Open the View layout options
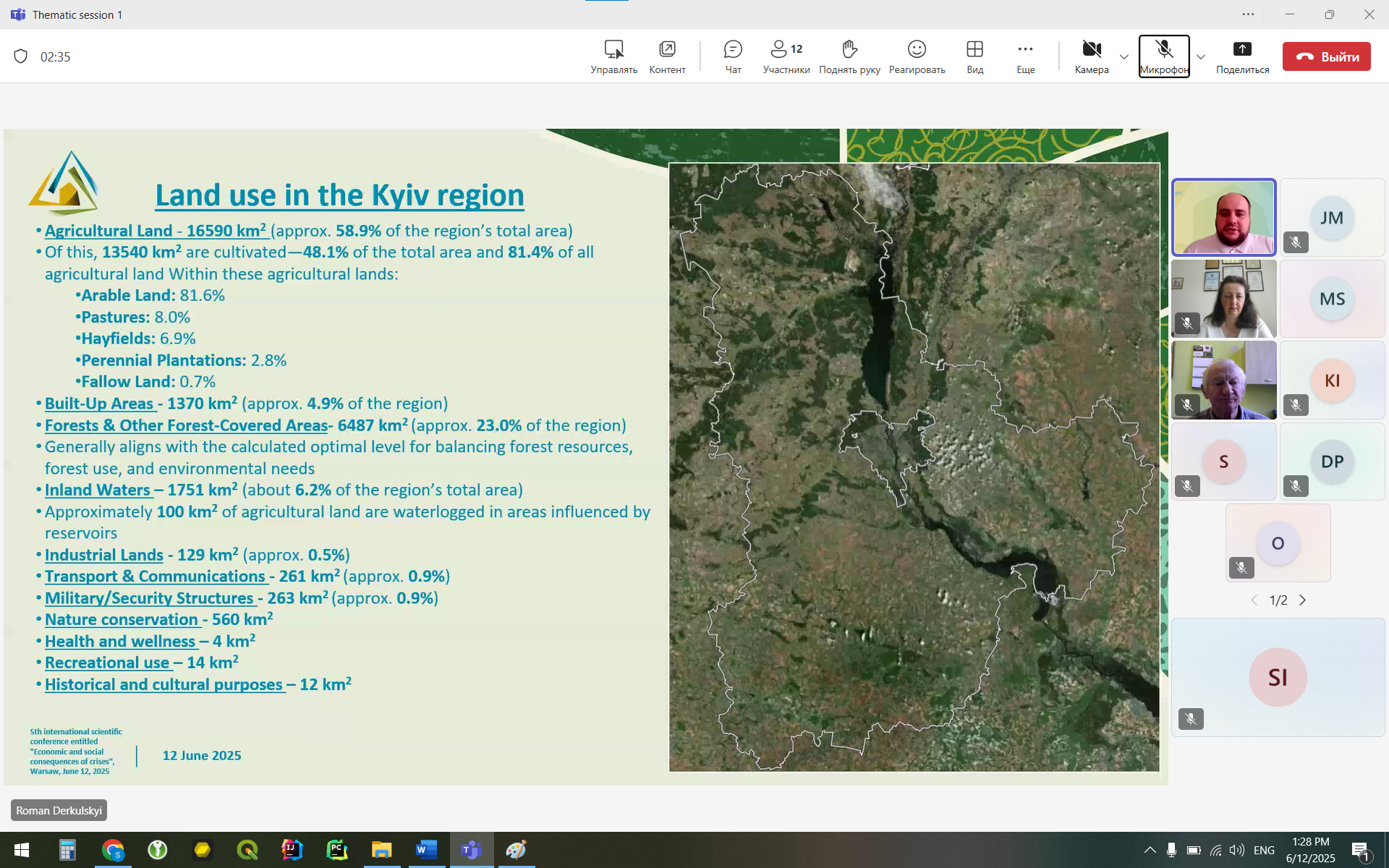 tap(974, 56)
